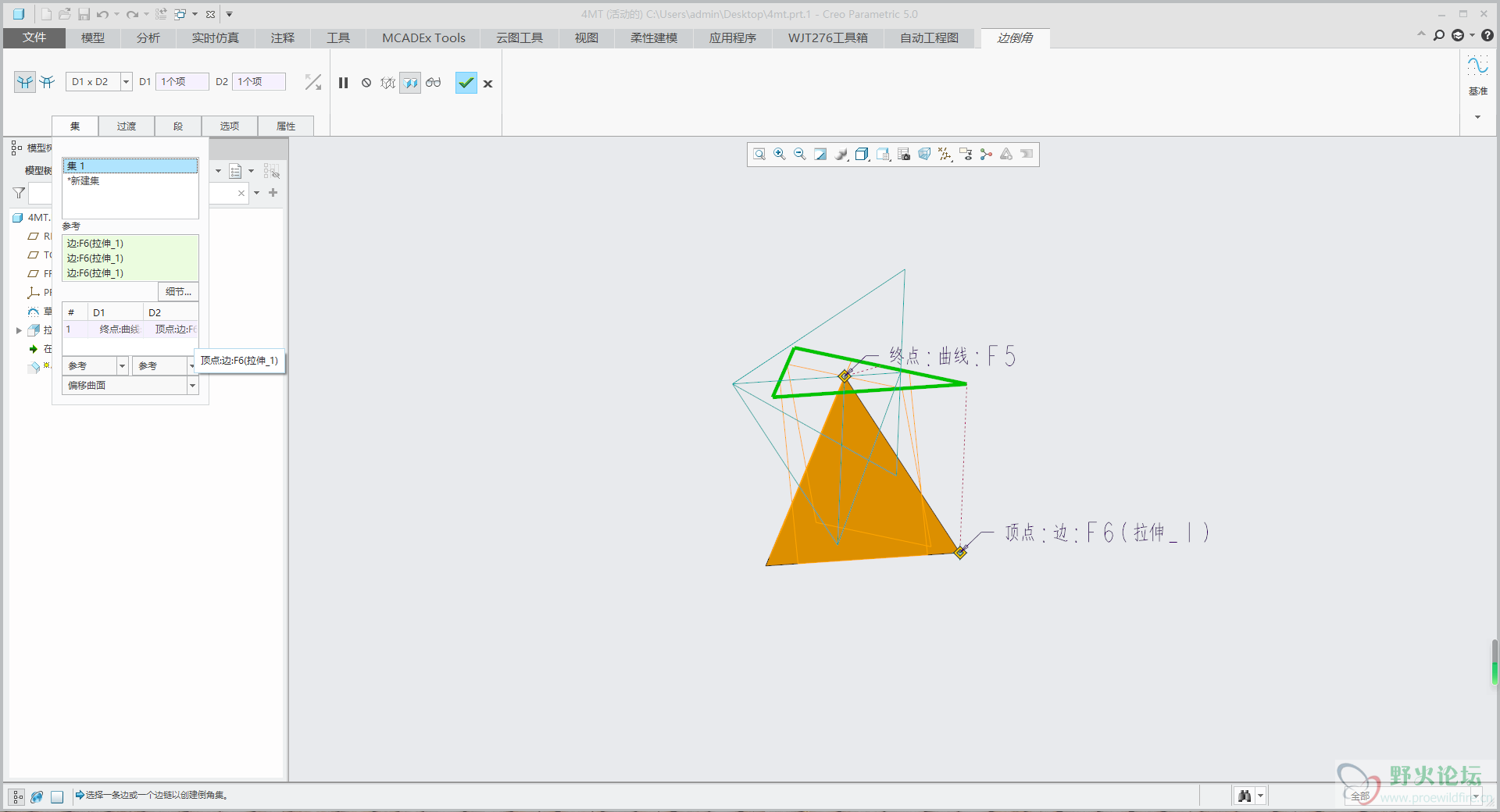Click the Refit view icon
Screen dimensions: 1500x812
tap(759, 155)
